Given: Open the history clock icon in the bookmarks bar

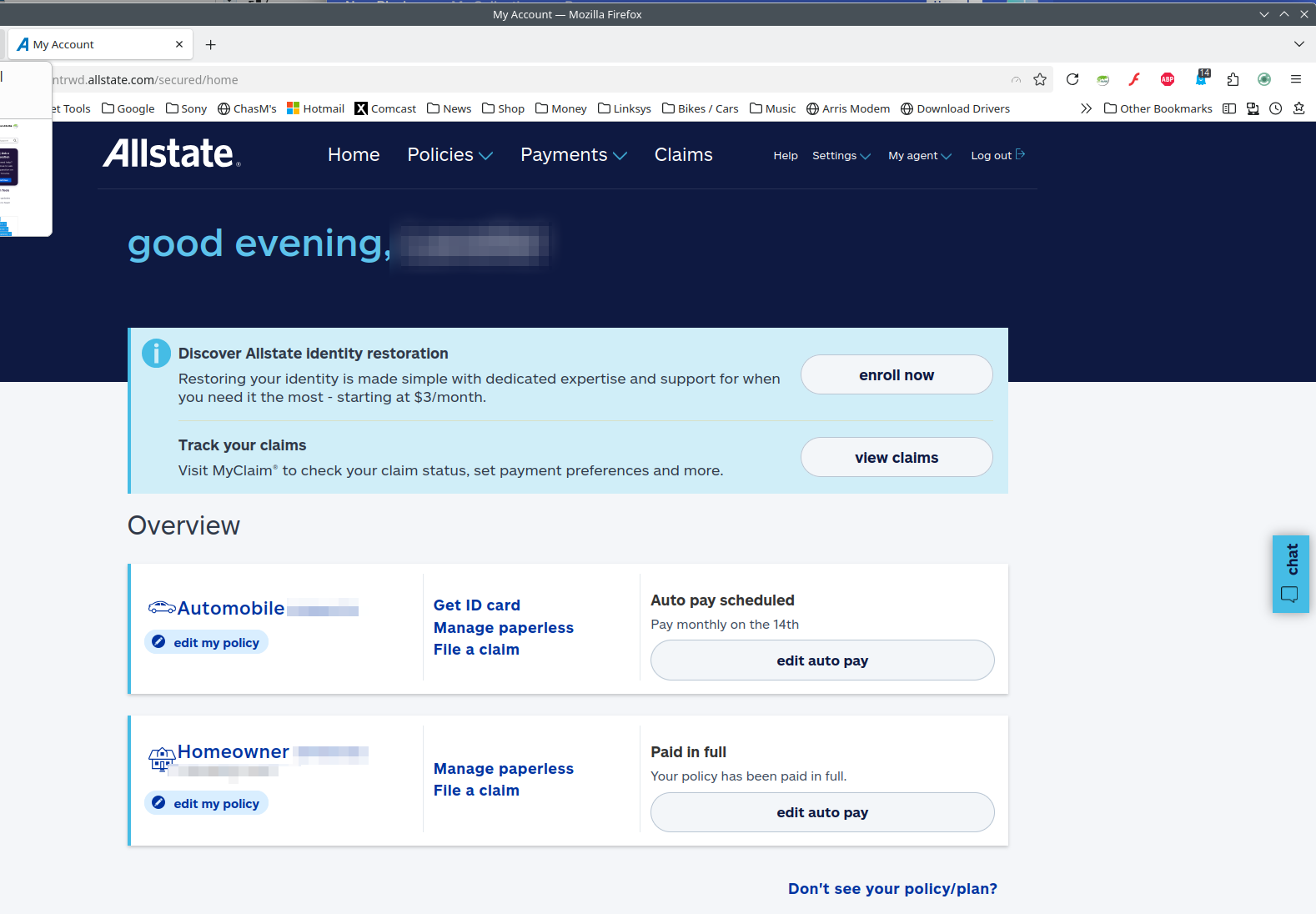Looking at the screenshot, I should tap(1276, 108).
